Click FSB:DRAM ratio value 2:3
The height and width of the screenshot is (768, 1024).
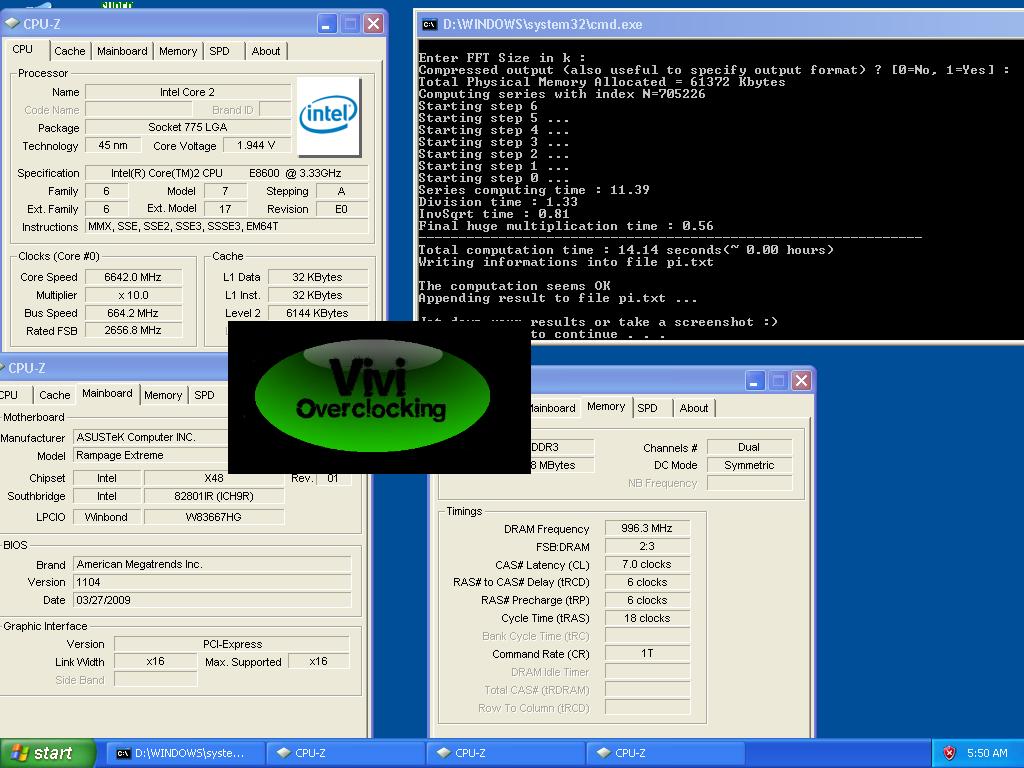point(647,546)
